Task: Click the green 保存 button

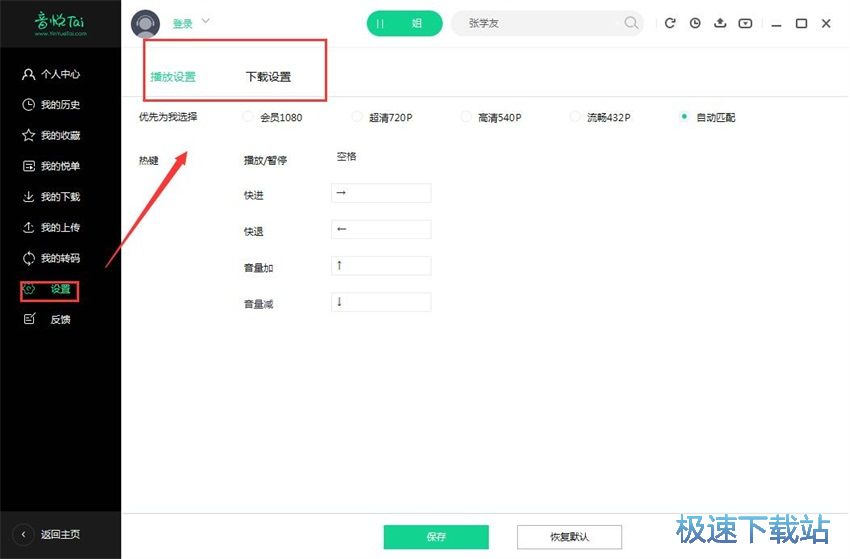Action: tap(436, 537)
